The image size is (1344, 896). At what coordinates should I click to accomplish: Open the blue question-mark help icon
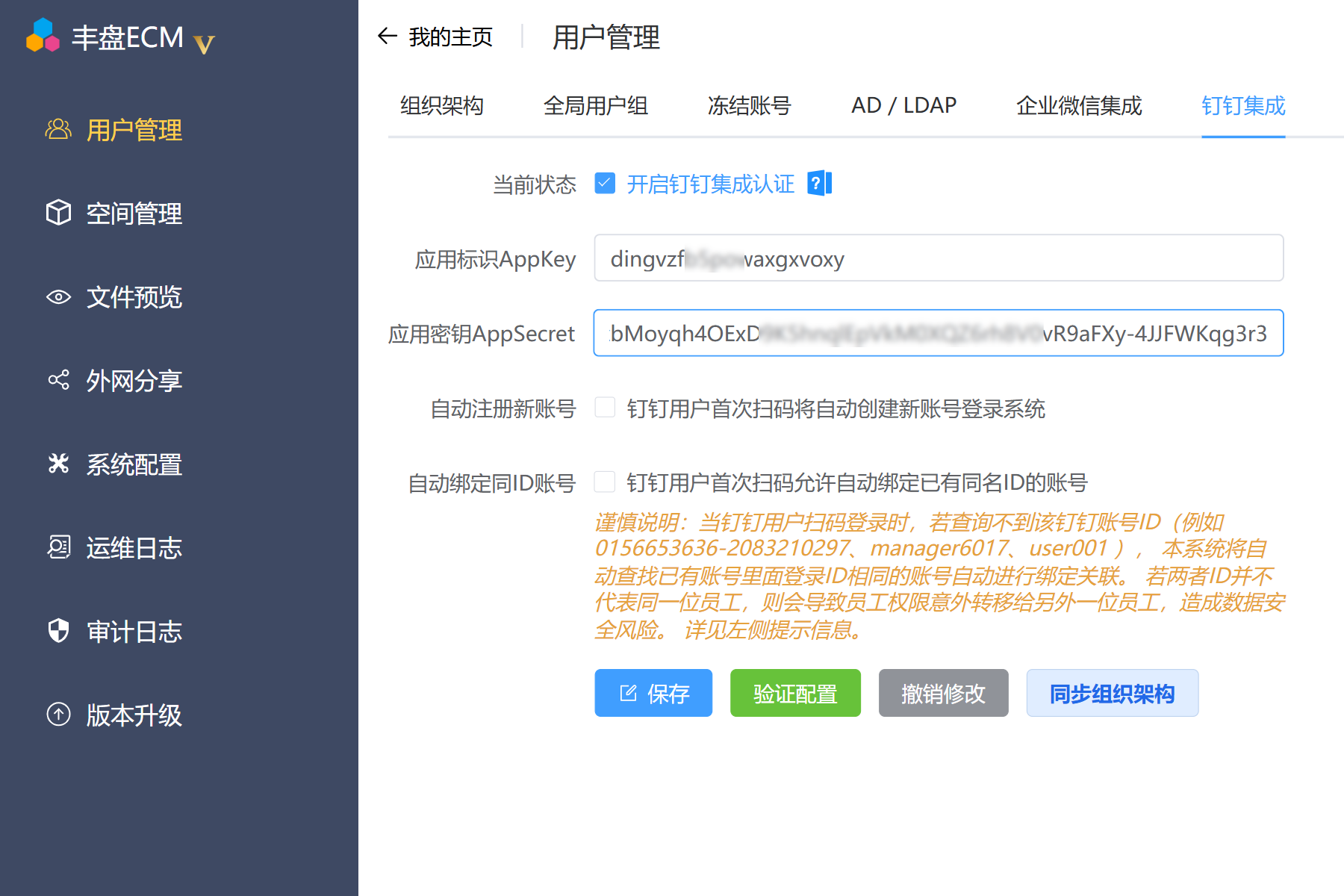tap(819, 184)
